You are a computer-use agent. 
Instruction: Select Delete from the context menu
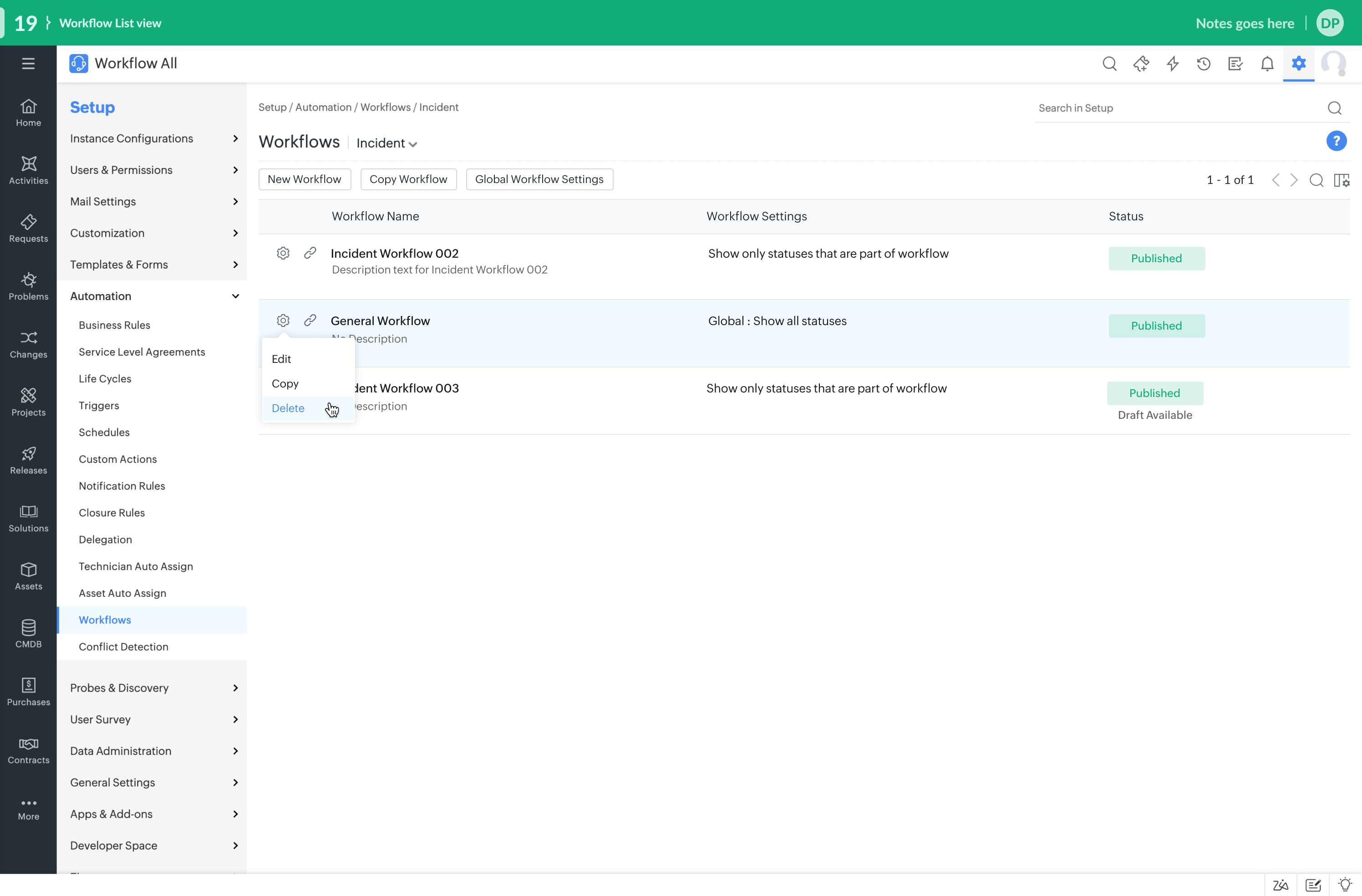(288, 408)
